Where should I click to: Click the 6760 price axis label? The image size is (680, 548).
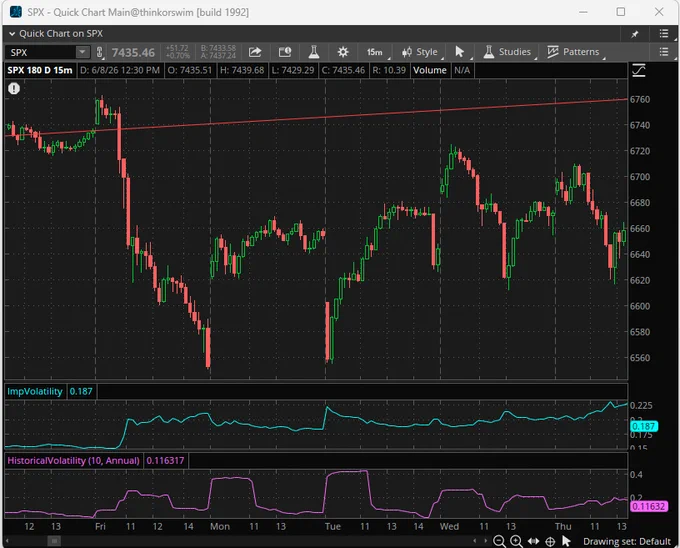click(x=640, y=99)
